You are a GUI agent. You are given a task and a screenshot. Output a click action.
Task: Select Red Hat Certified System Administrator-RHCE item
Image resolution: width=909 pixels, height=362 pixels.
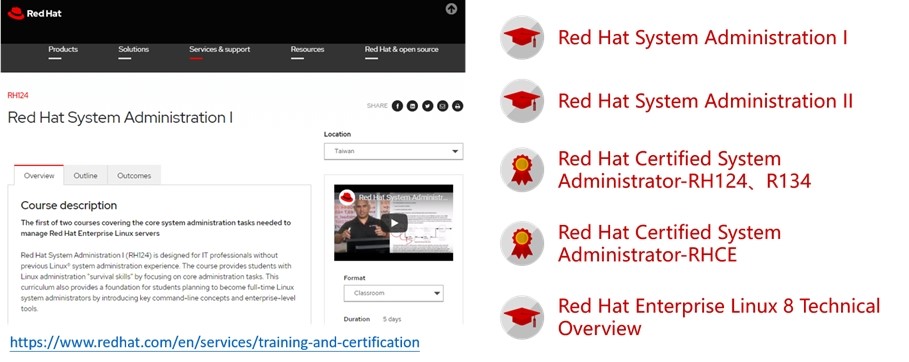pos(670,243)
